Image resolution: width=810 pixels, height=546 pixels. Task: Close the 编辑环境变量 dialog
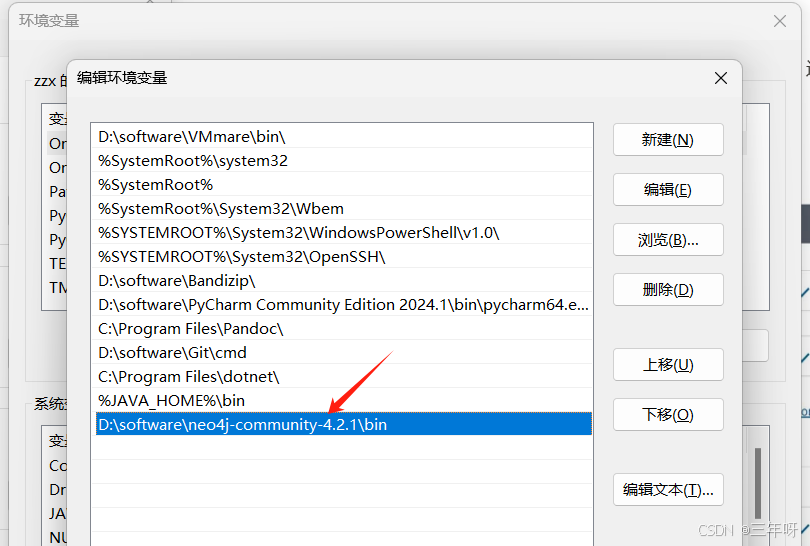pyautogui.click(x=721, y=78)
